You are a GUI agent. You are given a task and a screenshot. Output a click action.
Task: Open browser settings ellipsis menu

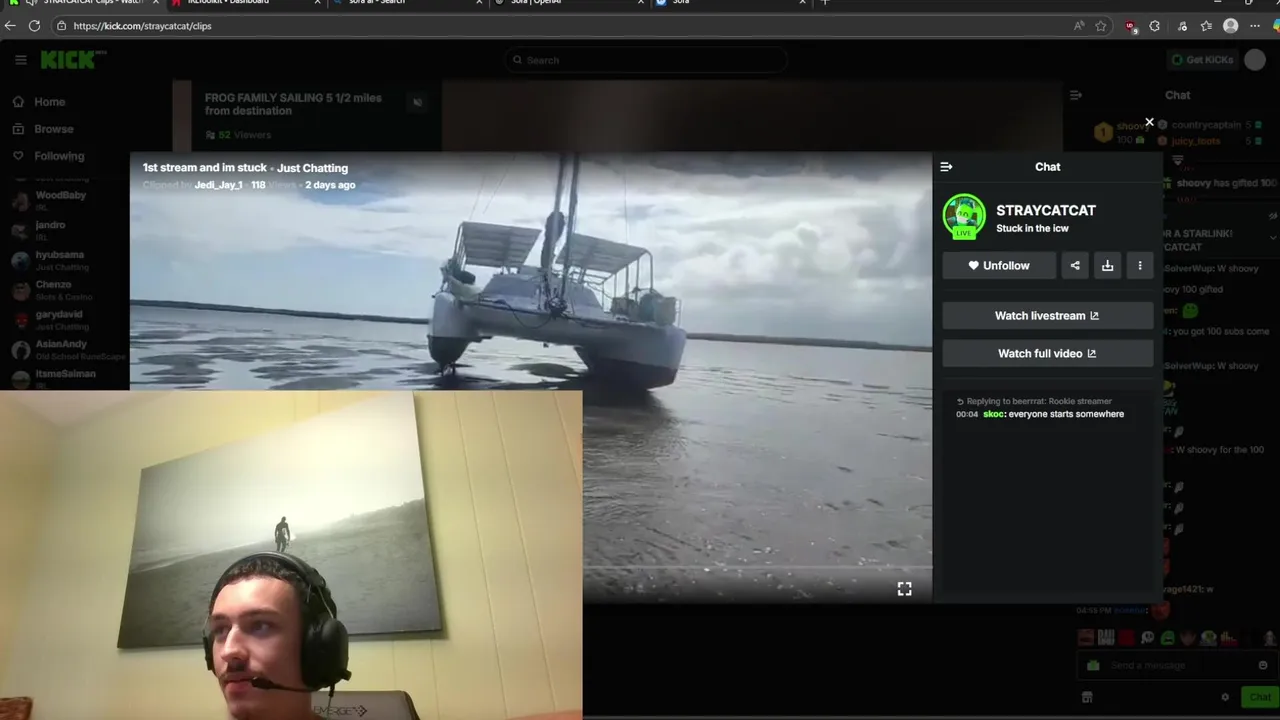[1255, 26]
